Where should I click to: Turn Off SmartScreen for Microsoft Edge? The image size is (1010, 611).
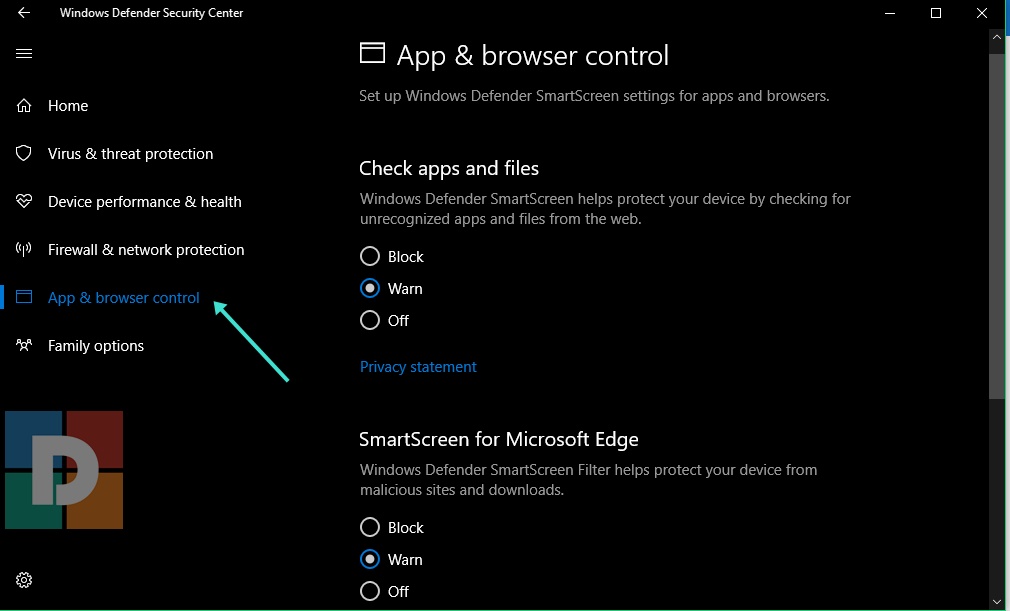pos(370,591)
